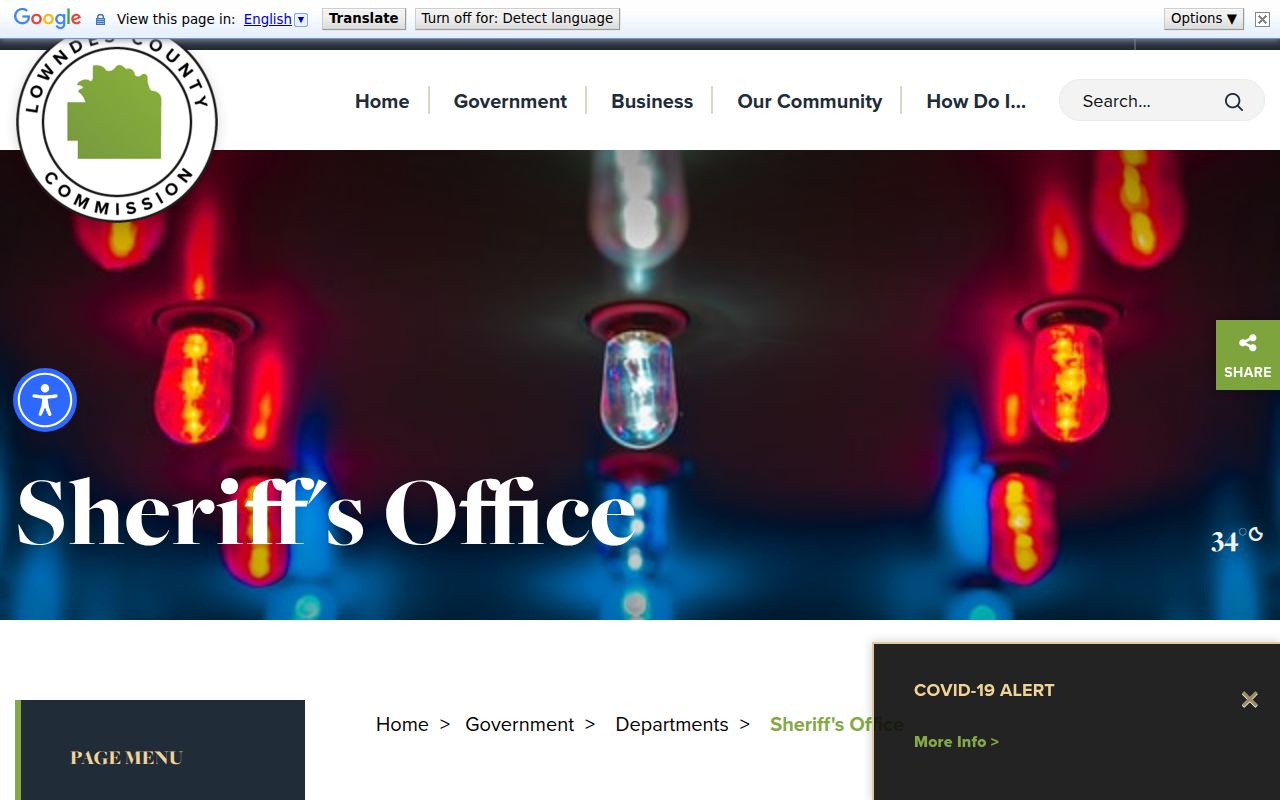The width and height of the screenshot is (1280, 800).
Task: Click the PAGE MENU sidebar header
Action: point(126,758)
